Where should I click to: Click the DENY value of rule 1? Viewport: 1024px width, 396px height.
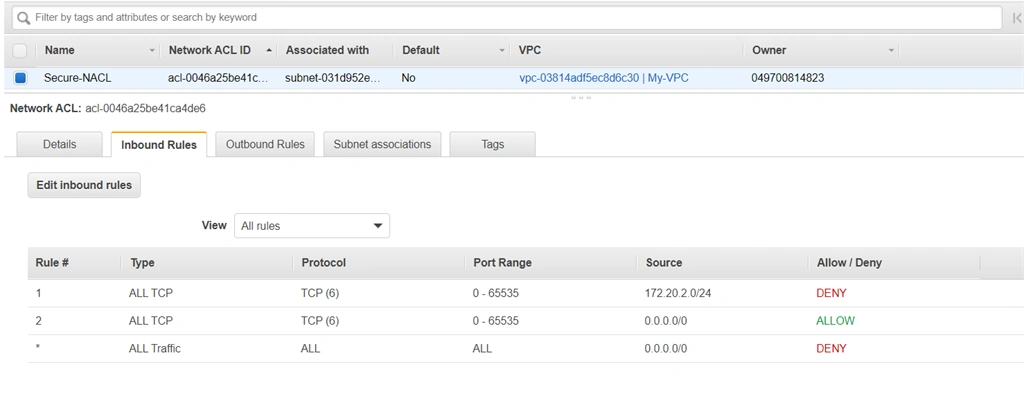pos(831,293)
